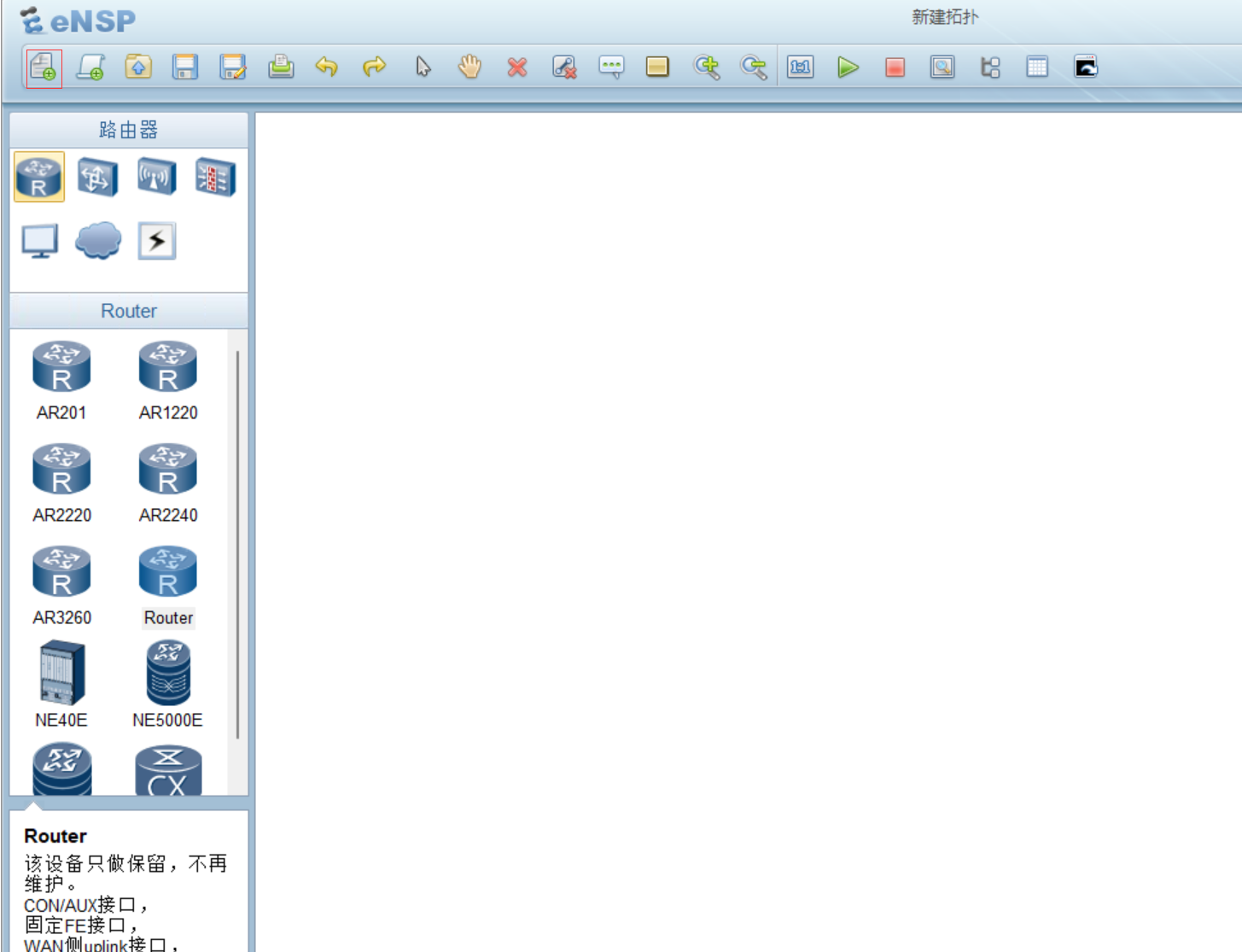The image size is (1242, 952).
Task: Select the Switch device category
Action: [97, 177]
